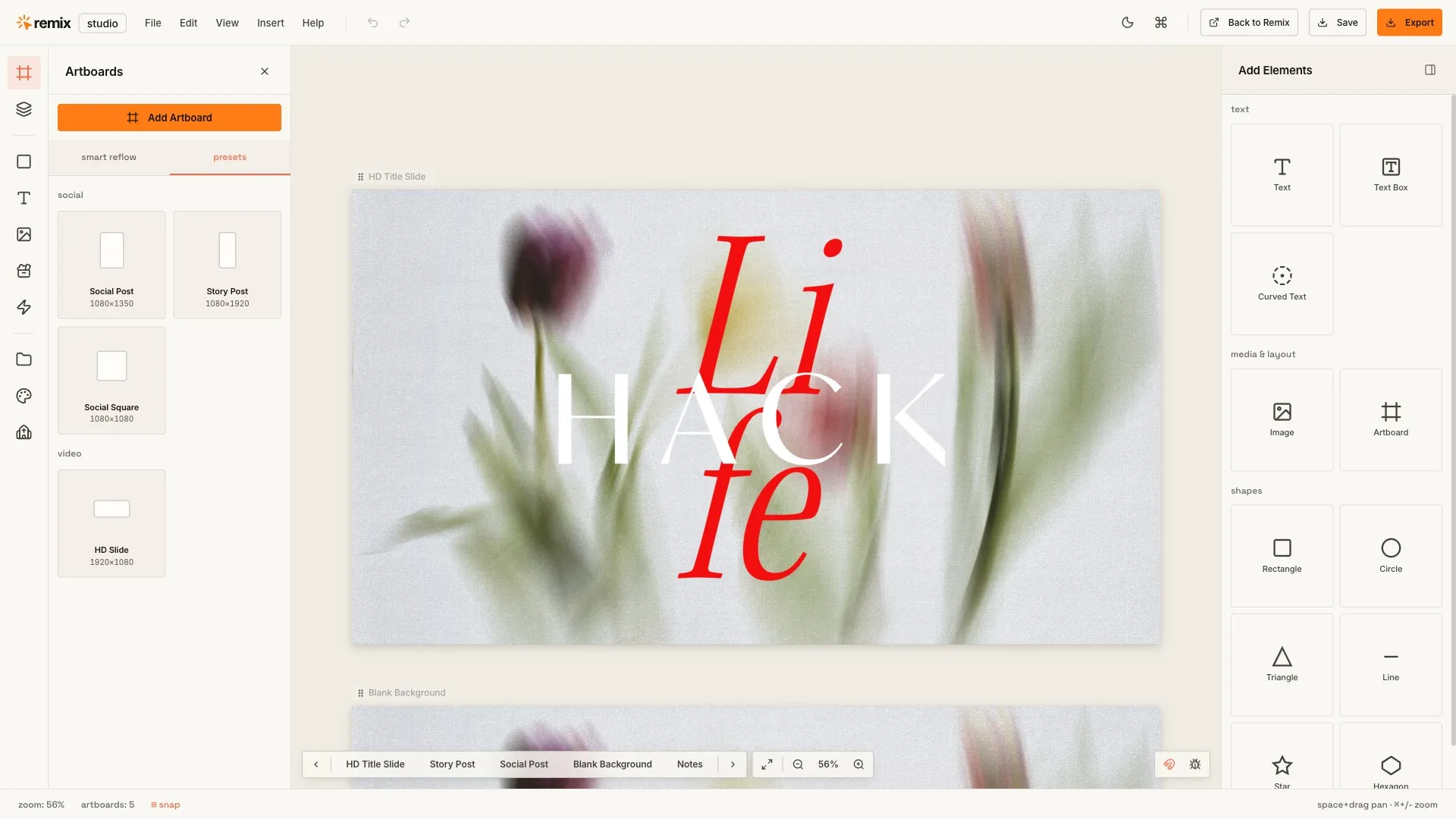Select the Rectangle shape tool in sidebar
Screen dimensions: 1456x819
24,162
